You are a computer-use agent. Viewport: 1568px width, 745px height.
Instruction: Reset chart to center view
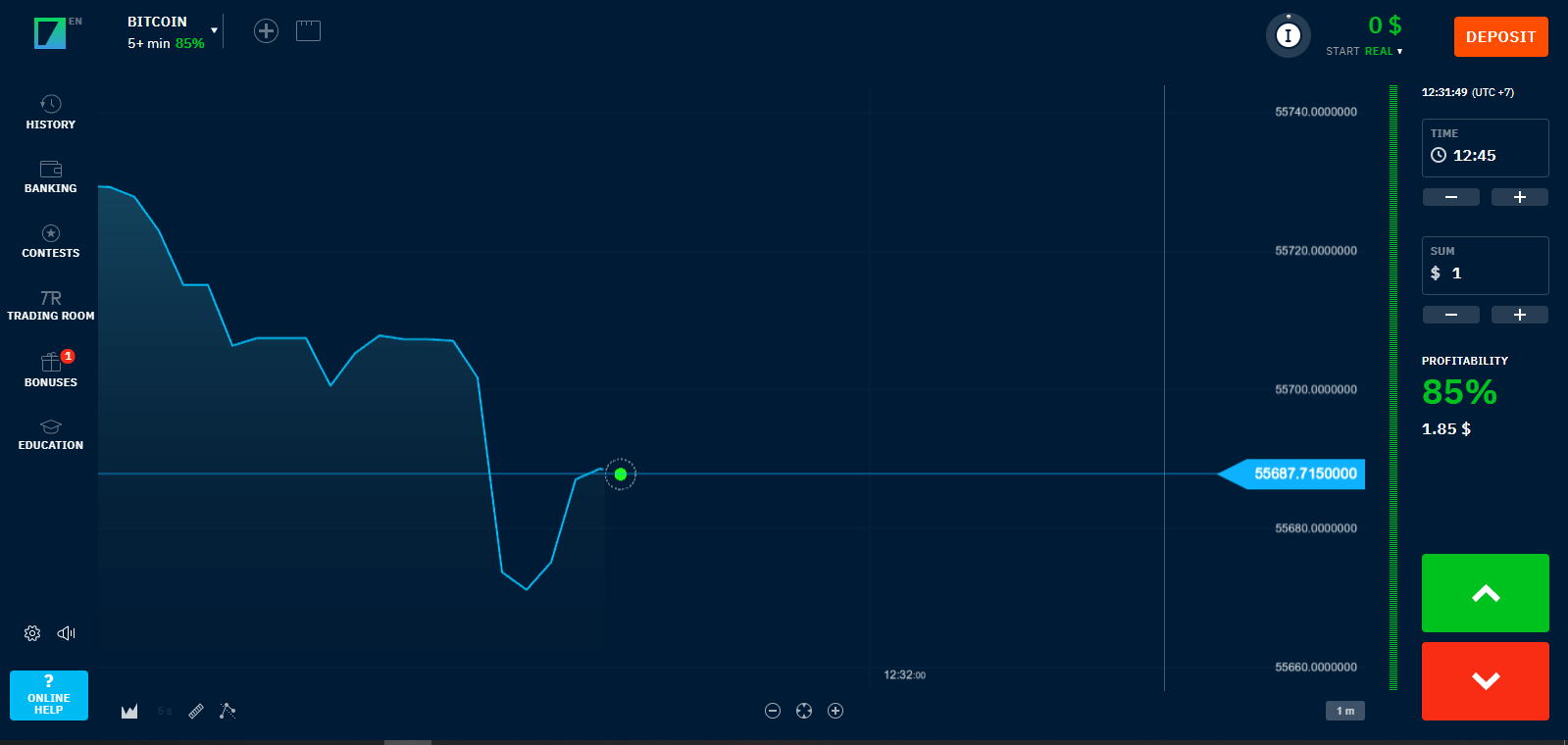pyautogui.click(x=804, y=711)
